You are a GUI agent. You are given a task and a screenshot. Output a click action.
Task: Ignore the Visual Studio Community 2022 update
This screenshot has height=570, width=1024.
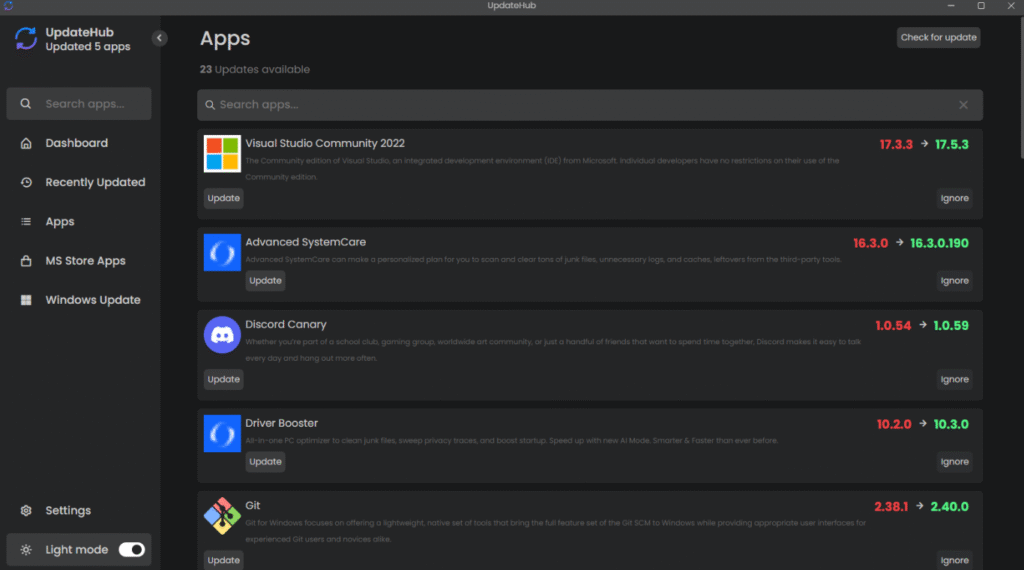click(954, 198)
